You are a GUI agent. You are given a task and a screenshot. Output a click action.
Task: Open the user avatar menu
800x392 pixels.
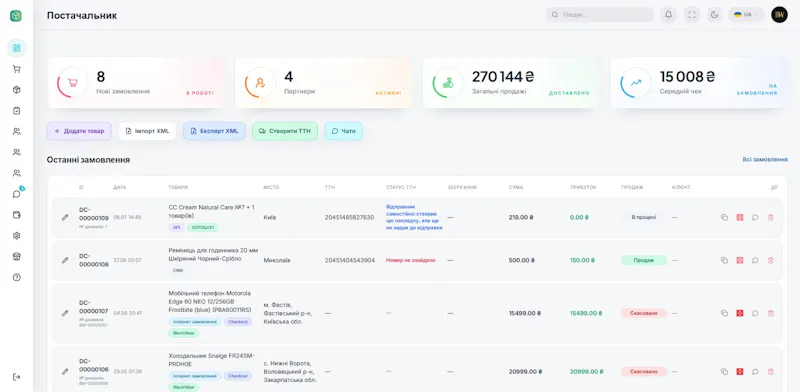click(x=779, y=15)
